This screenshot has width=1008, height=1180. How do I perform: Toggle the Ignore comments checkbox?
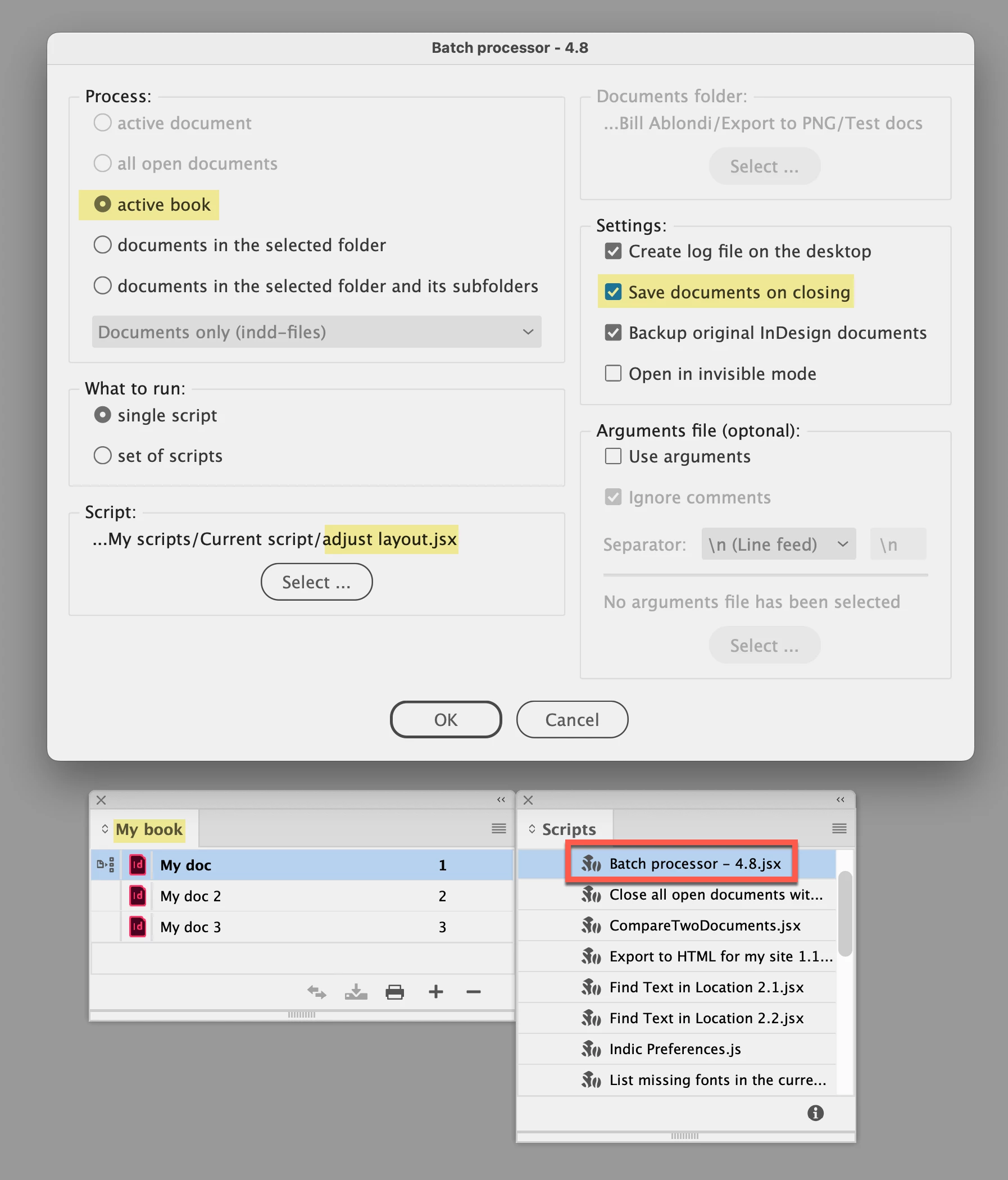pyautogui.click(x=613, y=497)
